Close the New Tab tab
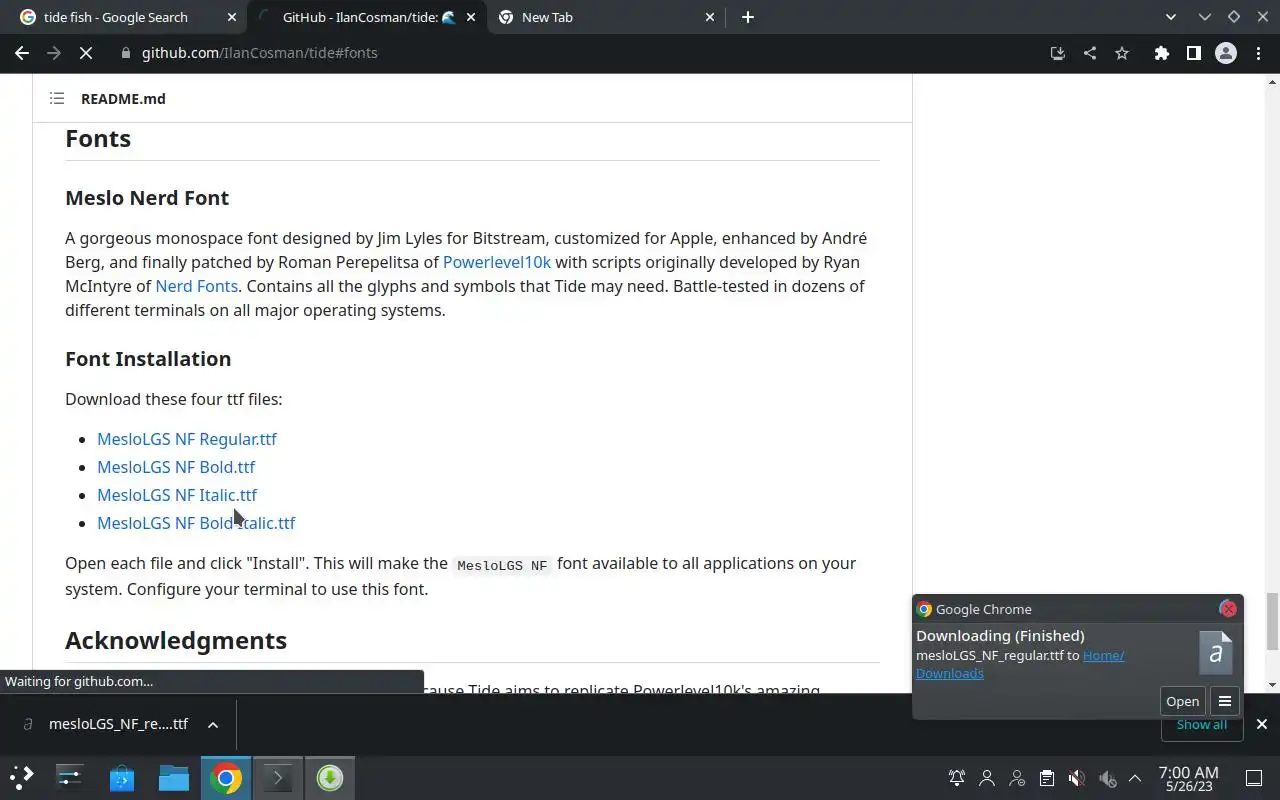The image size is (1280, 800). point(710,17)
